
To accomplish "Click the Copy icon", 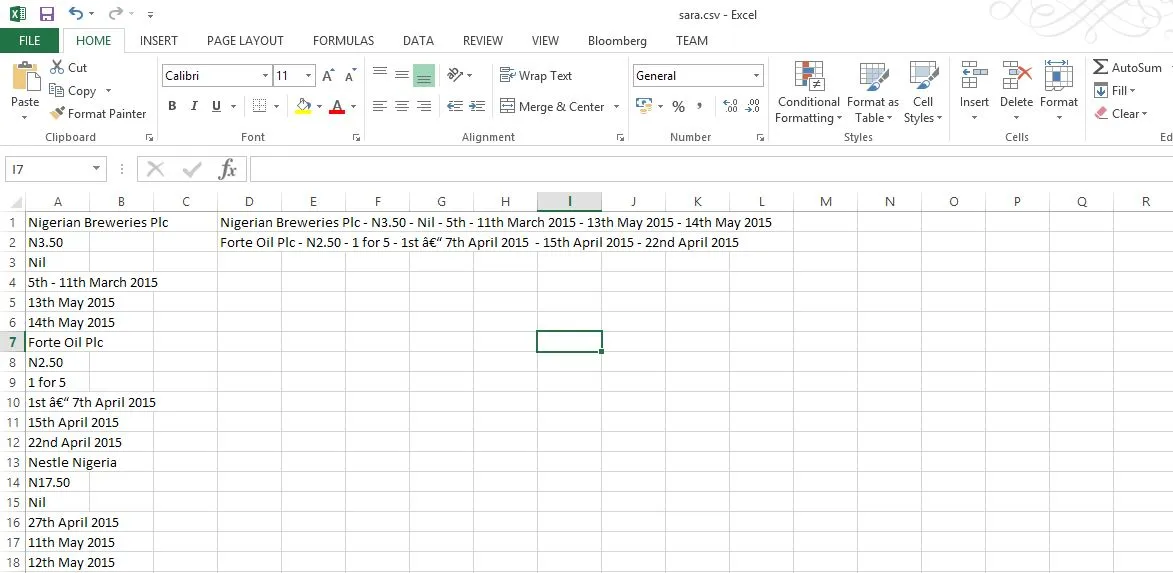I will coord(57,91).
